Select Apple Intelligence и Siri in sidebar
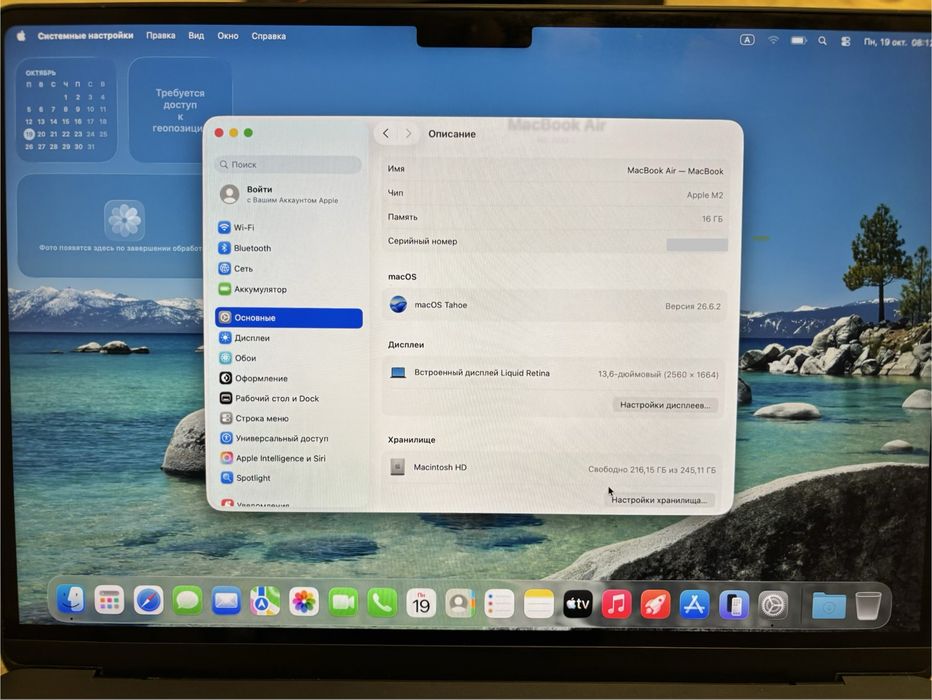The width and height of the screenshot is (932, 700). pyautogui.click(x=289, y=458)
